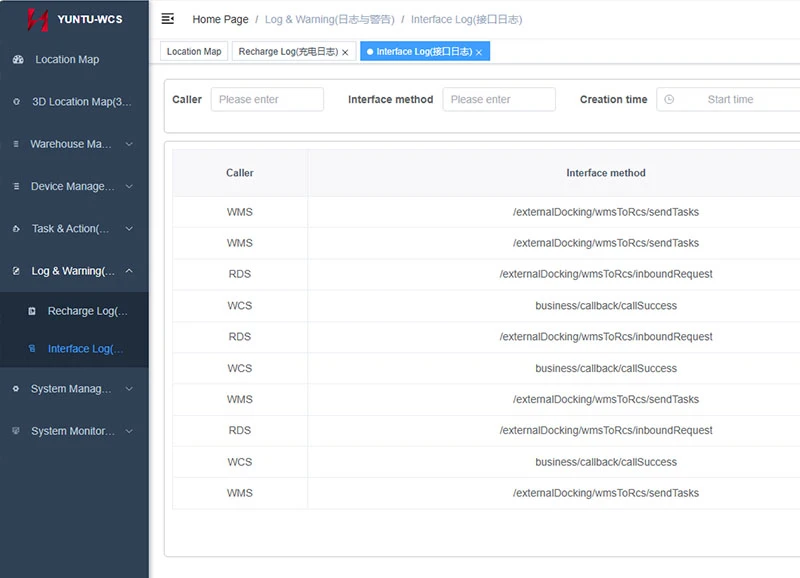The height and width of the screenshot is (578, 800).
Task: Focus the Caller search input field
Action: click(x=267, y=99)
